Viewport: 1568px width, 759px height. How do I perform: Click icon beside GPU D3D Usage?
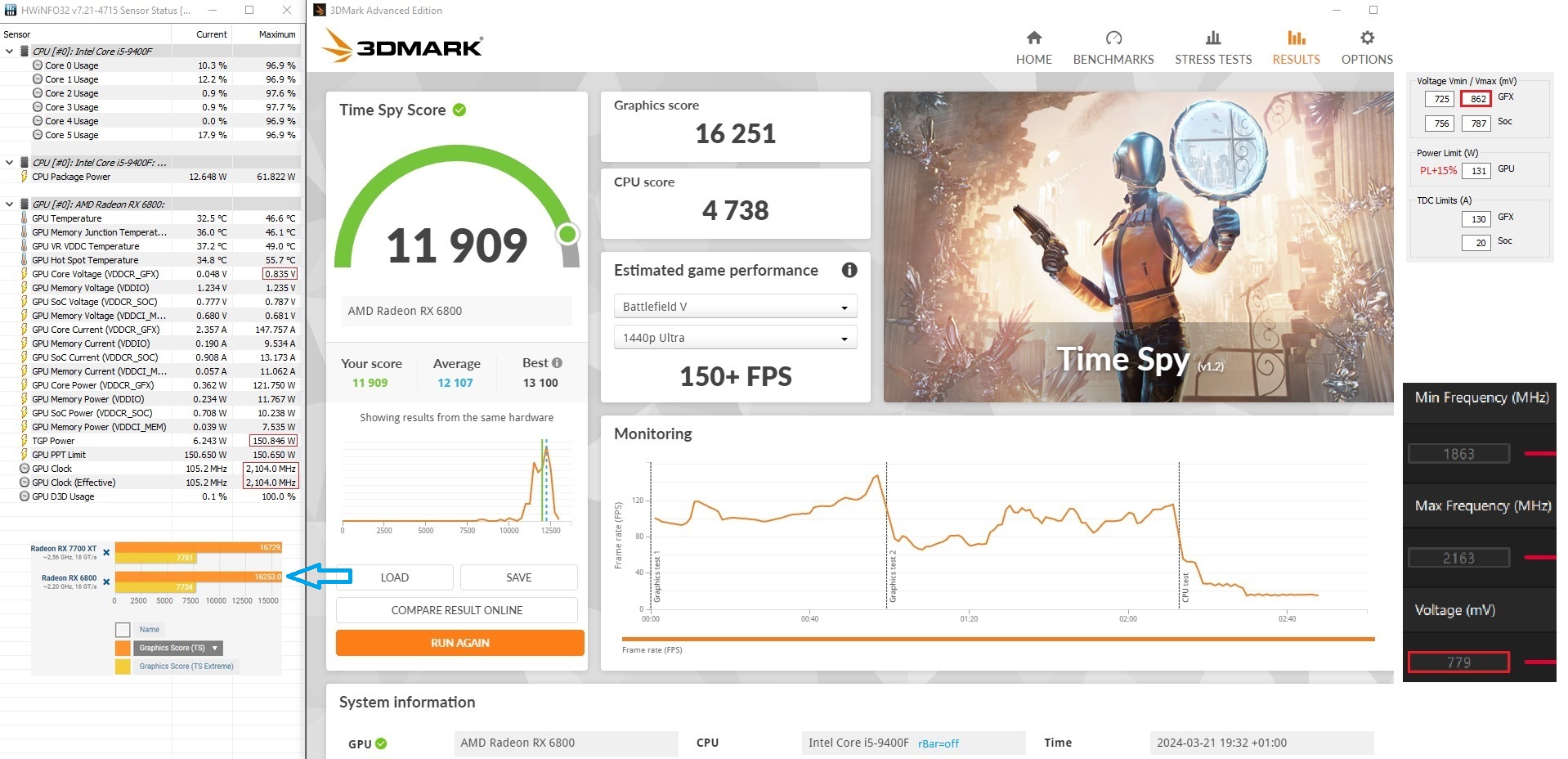pyautogui.click(x=25, y=496)
